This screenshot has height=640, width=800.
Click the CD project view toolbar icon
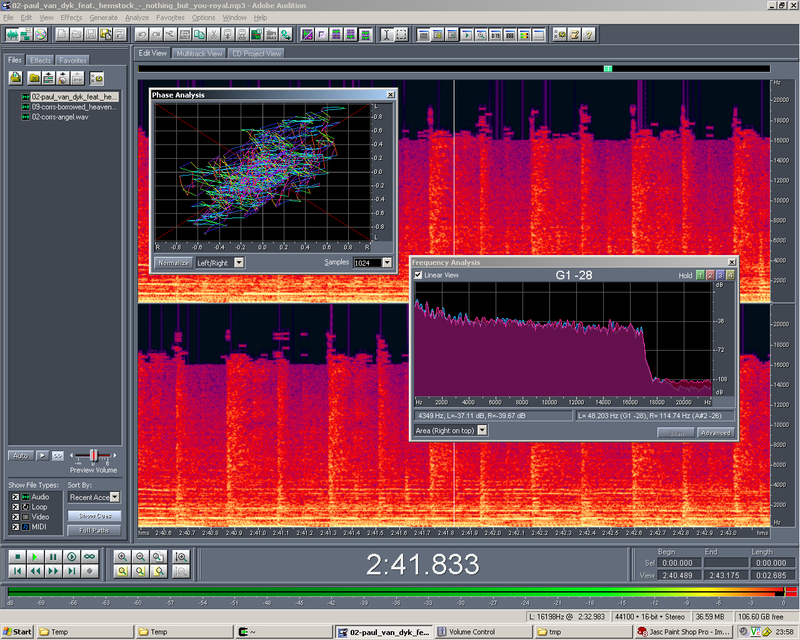(x=40, y=35)
